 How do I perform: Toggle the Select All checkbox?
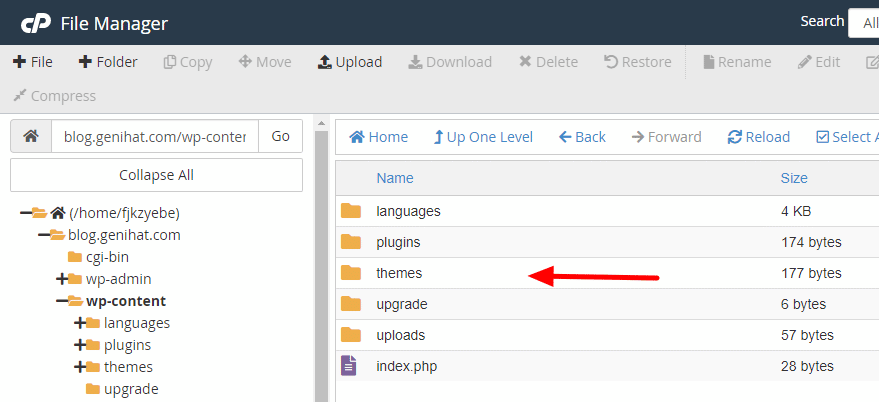click(x=823, y=137)
